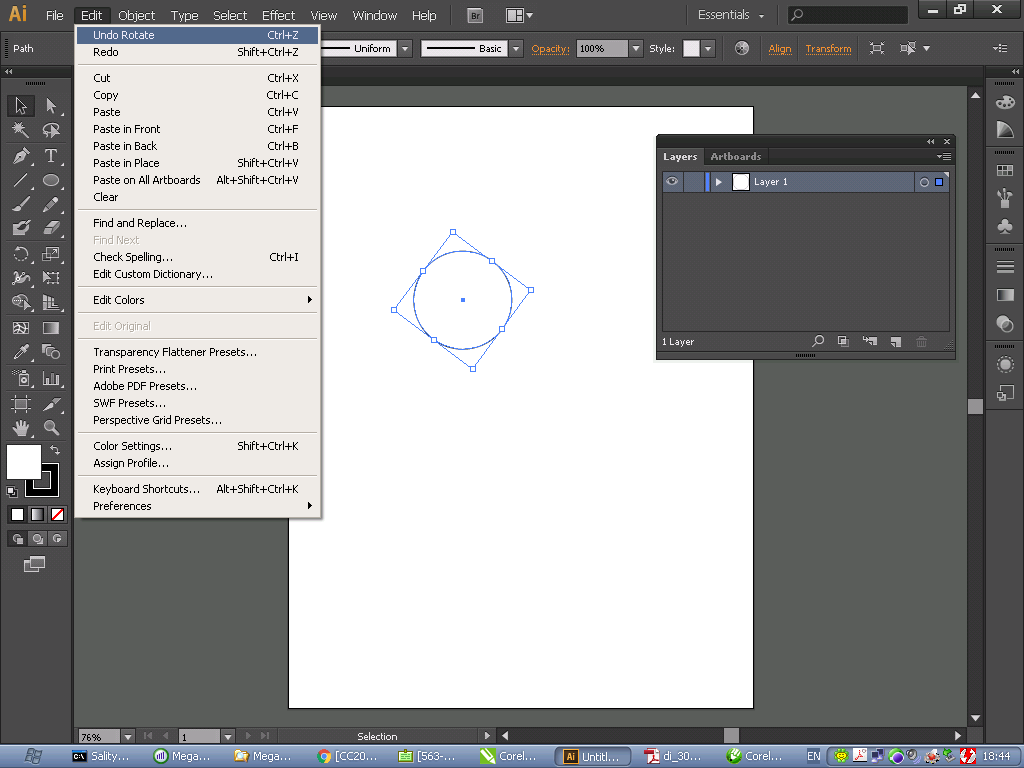Viewport: 1024px width, 768px height.
Task: Select the Eyedropper tool
Action: (x=20, y=352)
